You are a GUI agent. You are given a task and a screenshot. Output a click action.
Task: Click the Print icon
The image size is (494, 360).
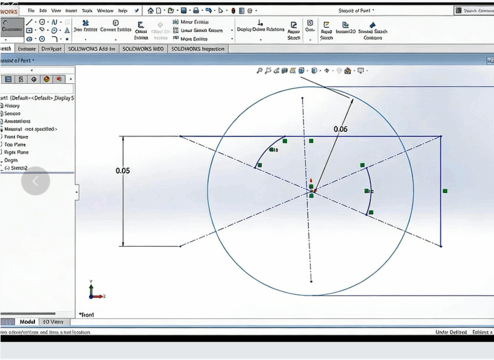196,11
